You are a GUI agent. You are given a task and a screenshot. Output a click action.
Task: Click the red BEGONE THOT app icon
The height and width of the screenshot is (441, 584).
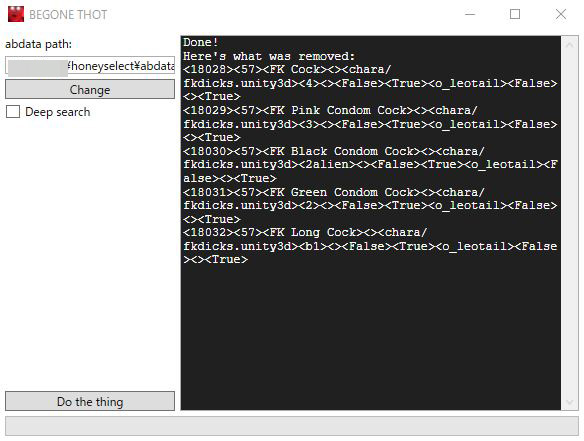(x=16, y=14)
